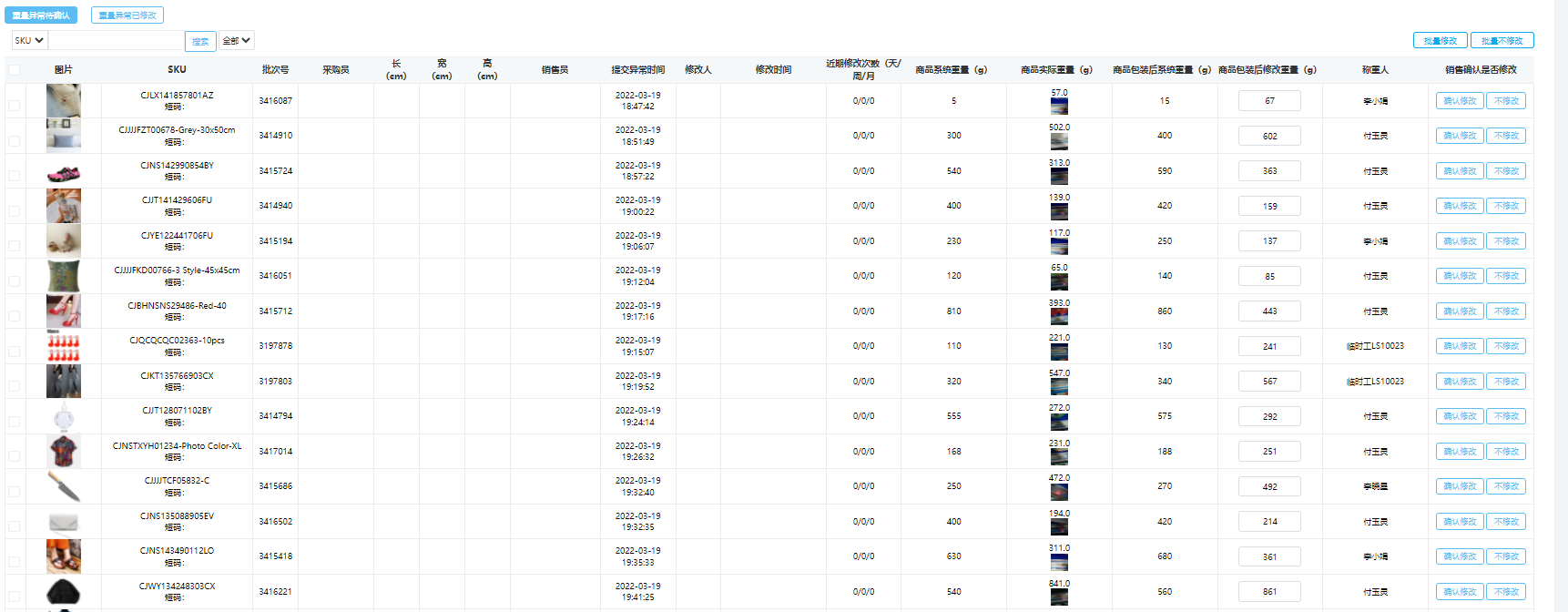1568x612 pixels.
Task: Open red heels image for CJBHNSN529486-Red-40
Action: tap(64, 311)
